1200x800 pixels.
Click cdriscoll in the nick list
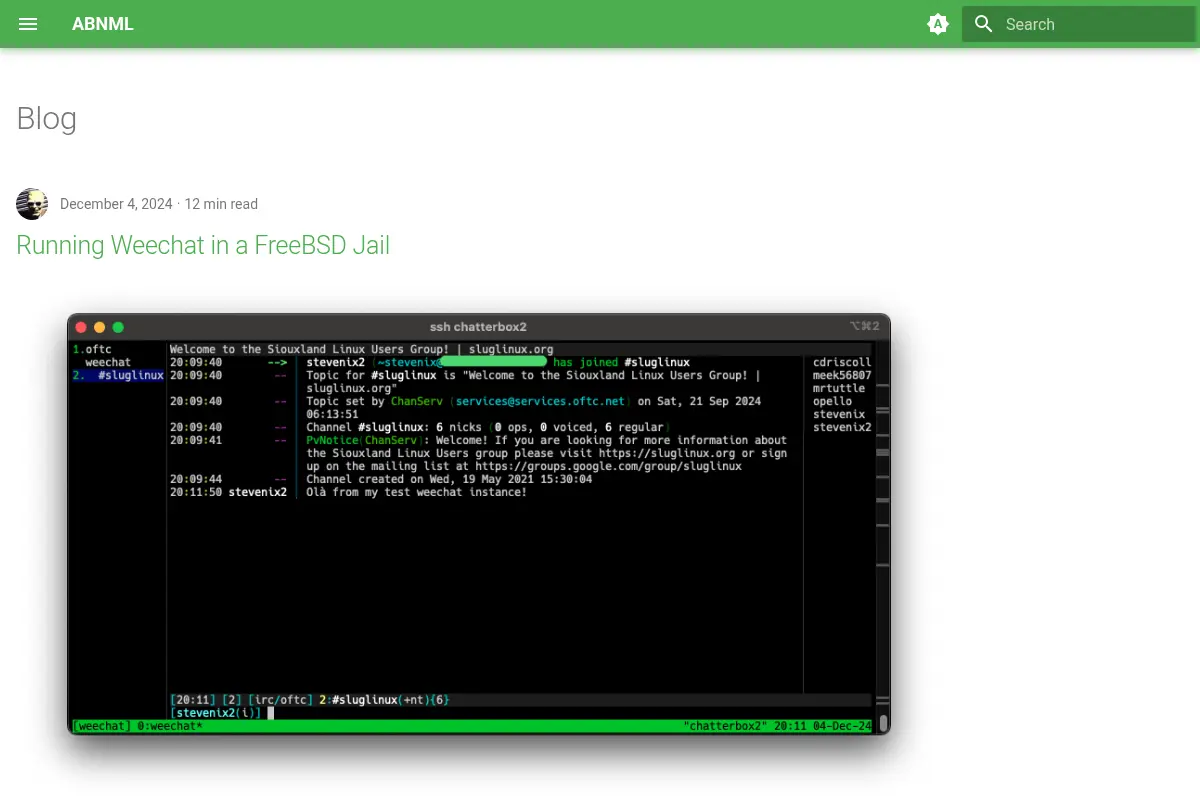click(x=842, y=362)
